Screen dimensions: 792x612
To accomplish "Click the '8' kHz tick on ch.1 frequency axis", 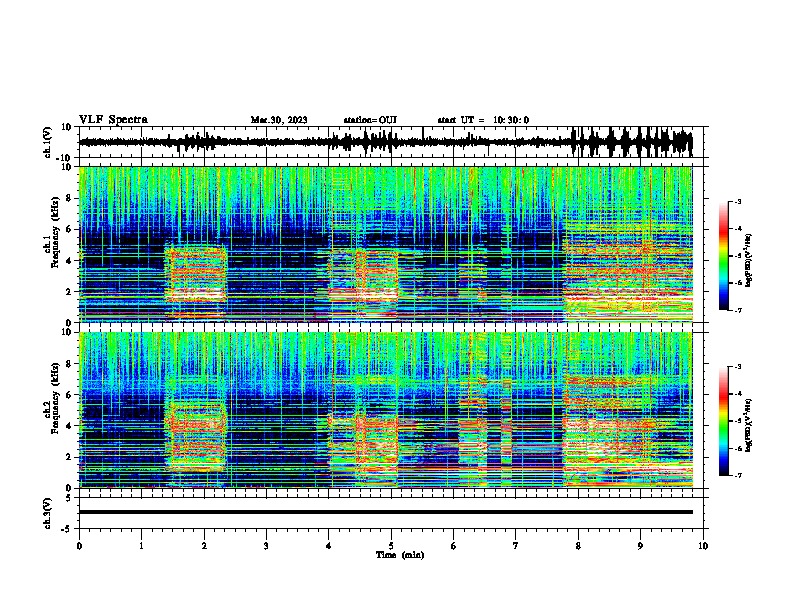I will click(70, 198).
